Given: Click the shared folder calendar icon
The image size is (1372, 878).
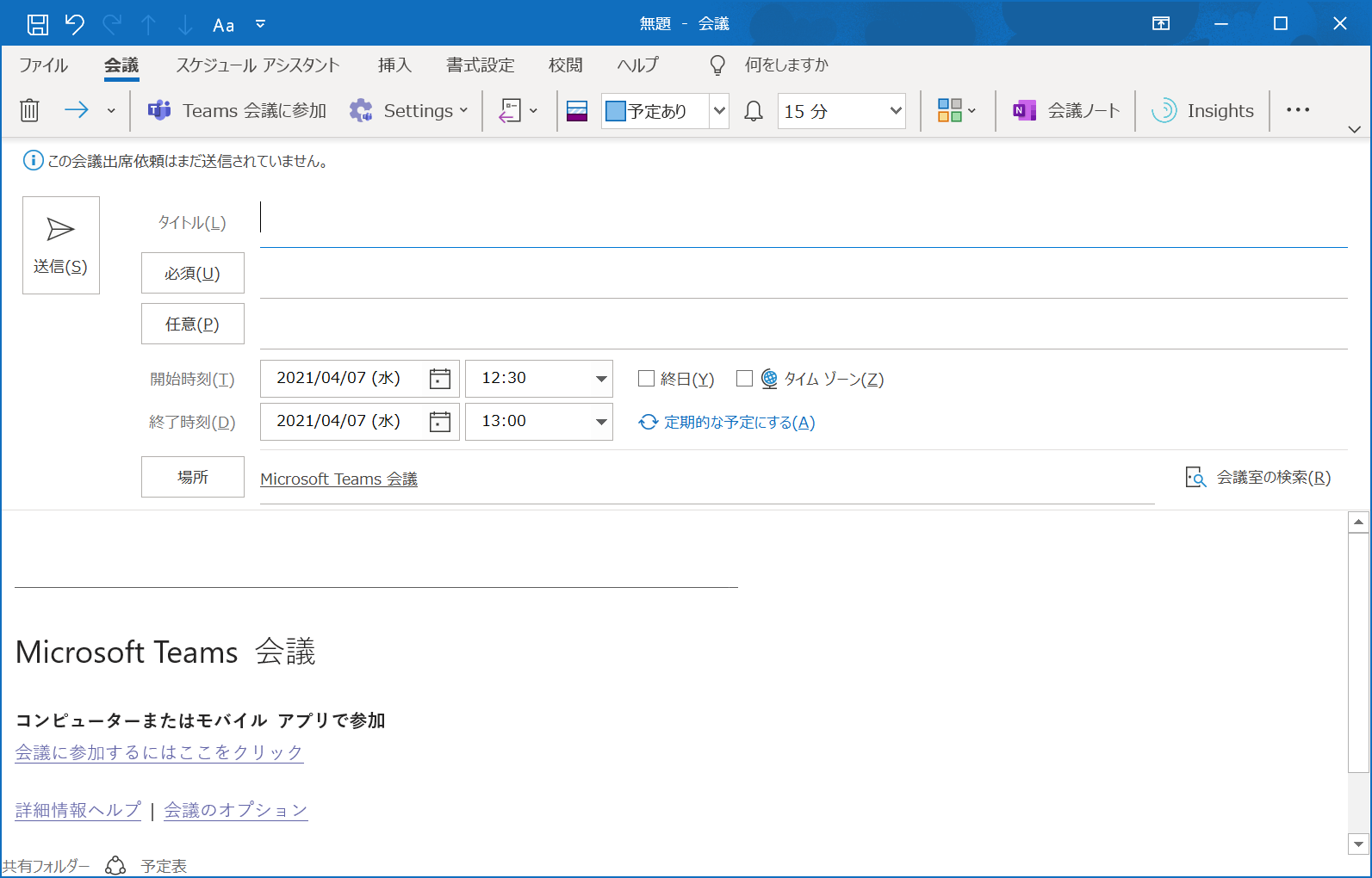Looking at the screenshot, I should (x=115, y=865).
